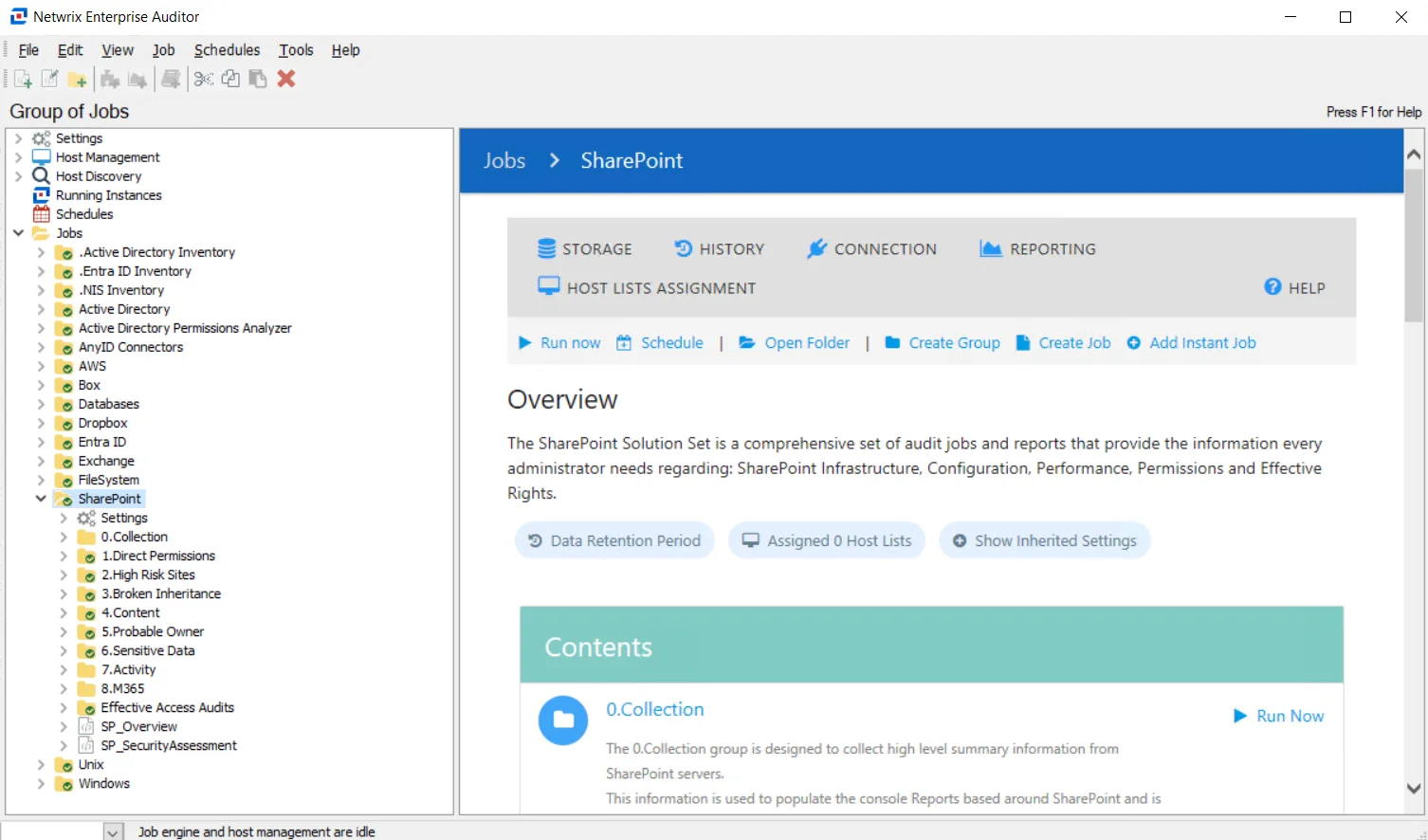Open the Tools menu
This screenshot has height=840, width=1428.
(x=296, y=50)
